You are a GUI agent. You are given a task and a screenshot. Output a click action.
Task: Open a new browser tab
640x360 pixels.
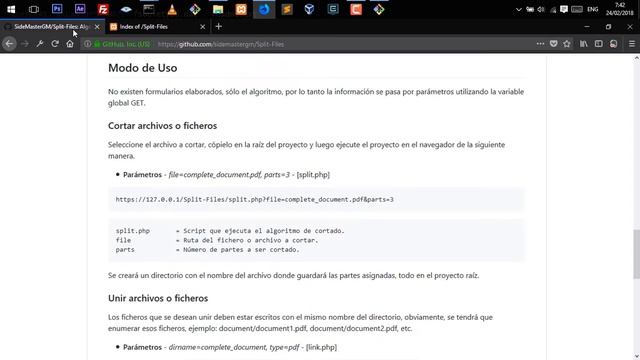tap(219, 27)
